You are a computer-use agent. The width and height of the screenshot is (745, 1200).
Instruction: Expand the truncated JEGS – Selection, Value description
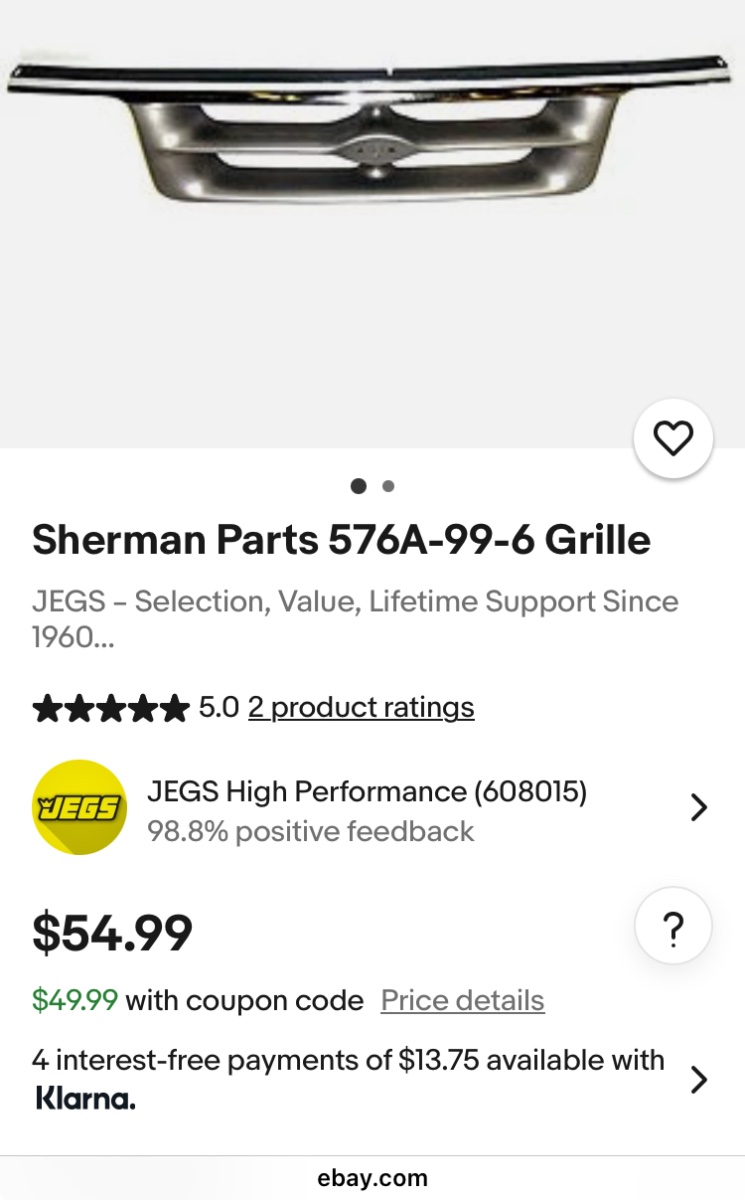[x=355, y=619]
